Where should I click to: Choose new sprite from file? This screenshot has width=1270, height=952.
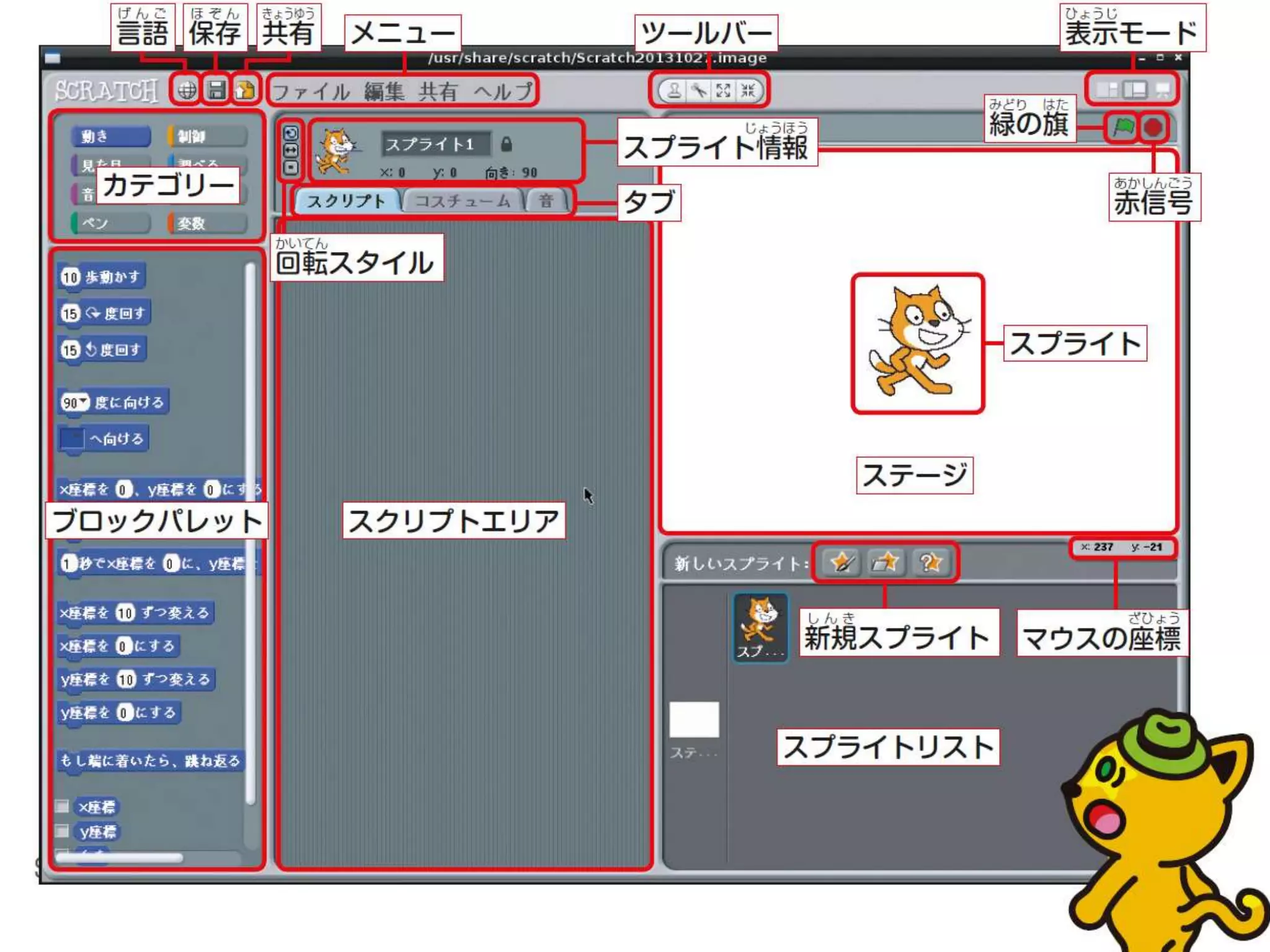coord(885,563)
